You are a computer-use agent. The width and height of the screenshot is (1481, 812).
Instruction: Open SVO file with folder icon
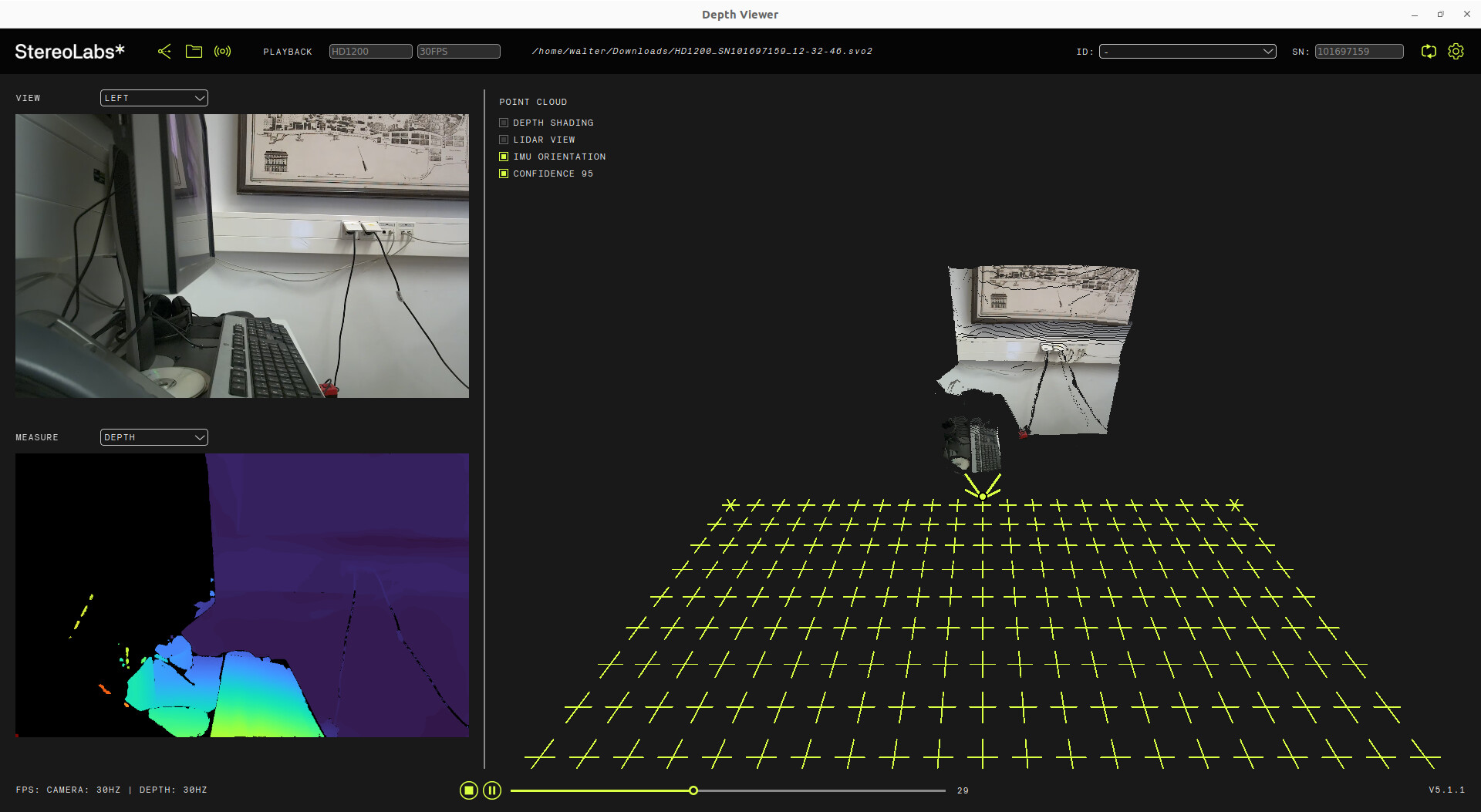click(194, 52)
